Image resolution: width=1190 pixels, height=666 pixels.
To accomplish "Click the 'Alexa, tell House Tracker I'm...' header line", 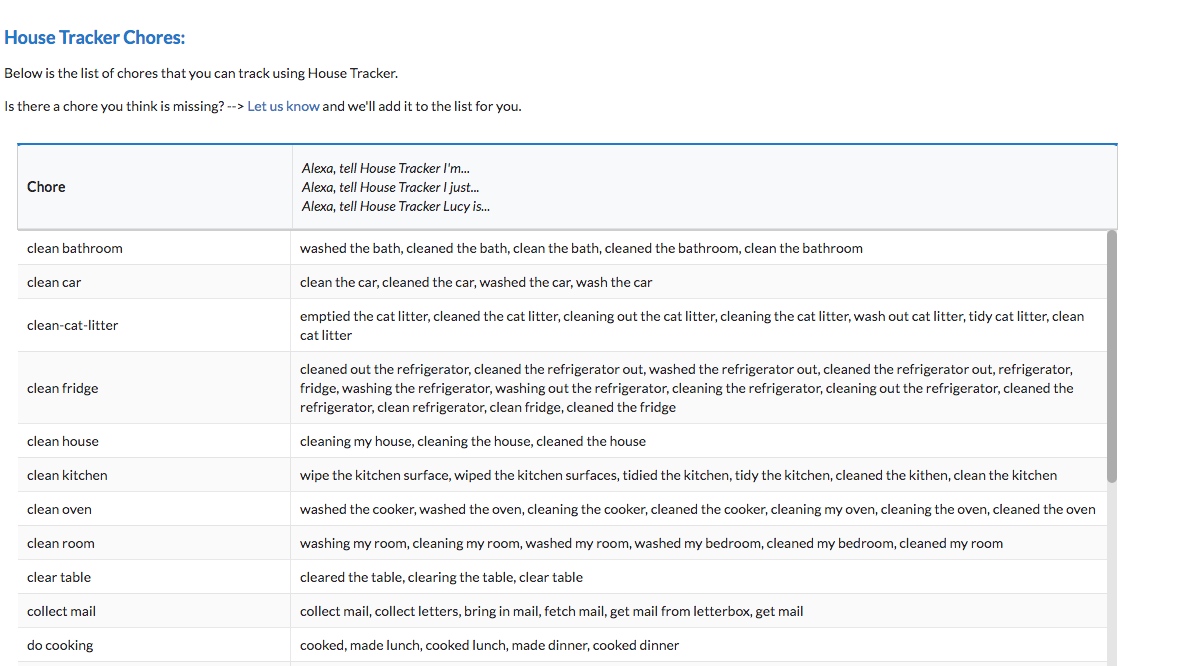I will pyautogui.click(x=386, y=168).
